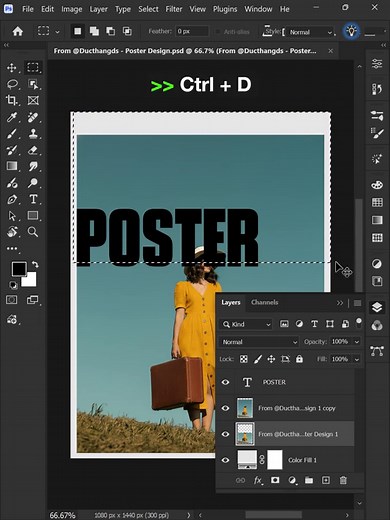This screenshot has width=390, height=520.
Task: Swap foreground and background colors
Action: (35, 265)
